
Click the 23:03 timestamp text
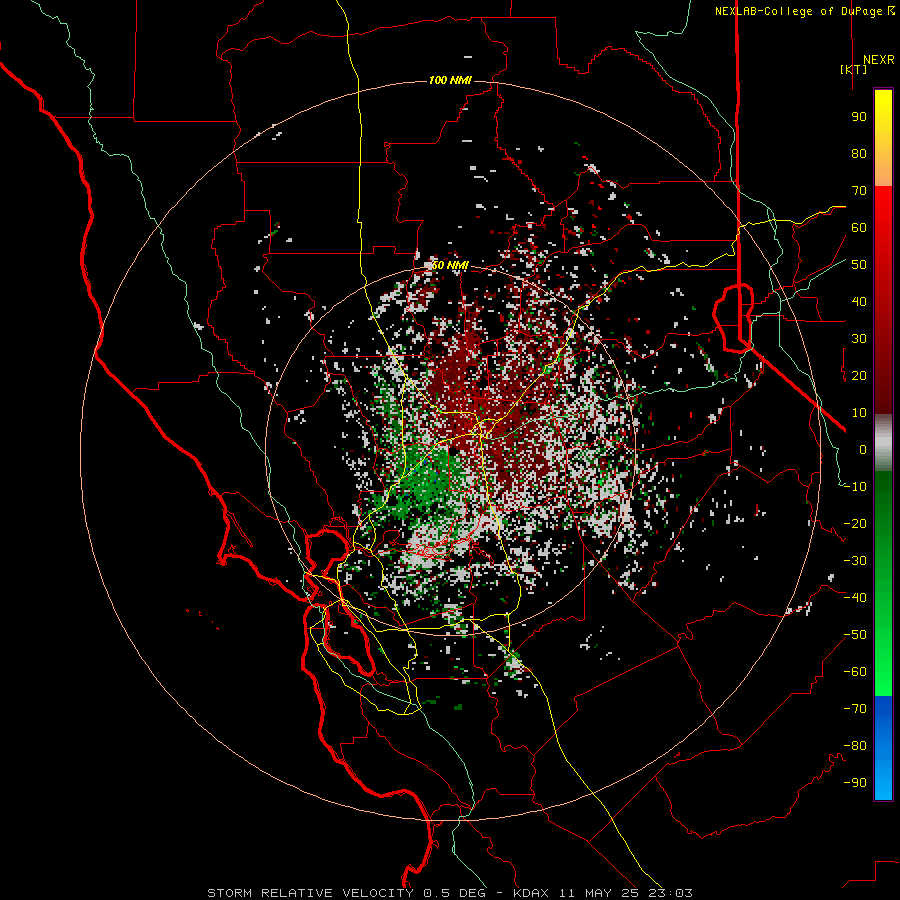(672, 893)
